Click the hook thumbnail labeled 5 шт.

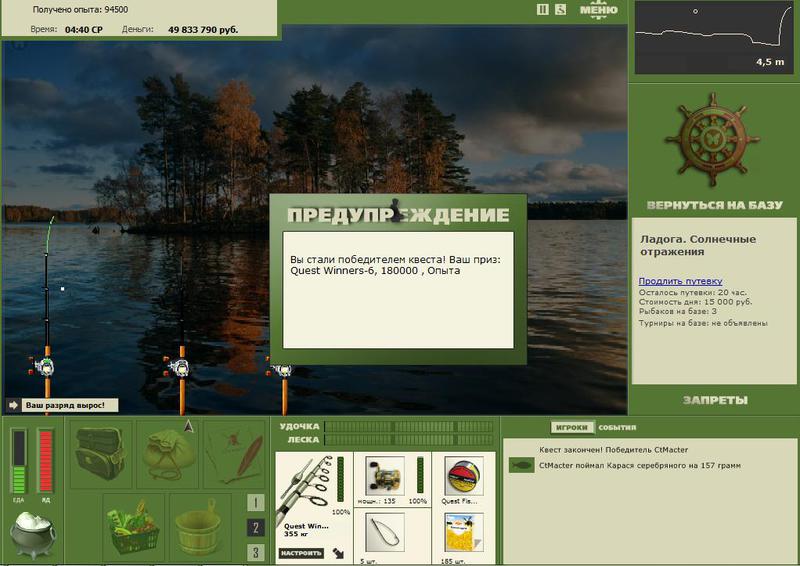385,533
